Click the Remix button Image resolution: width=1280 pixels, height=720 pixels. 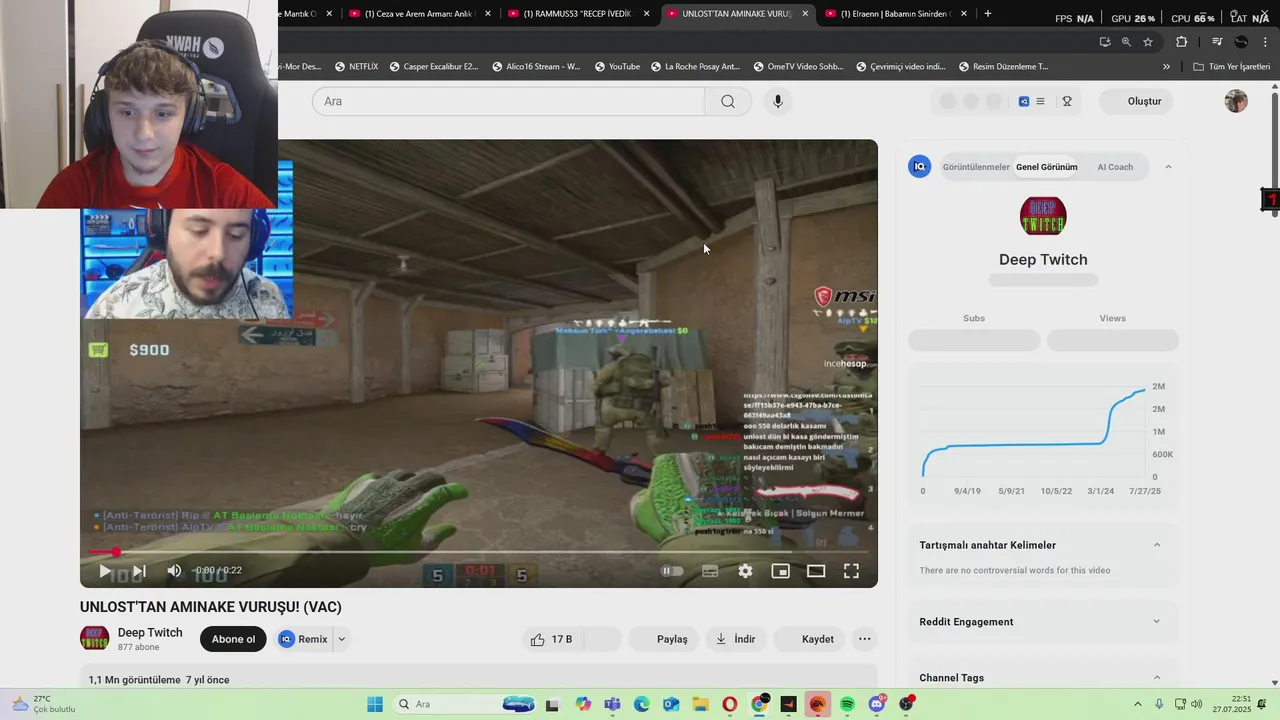[x=303, y=639]
